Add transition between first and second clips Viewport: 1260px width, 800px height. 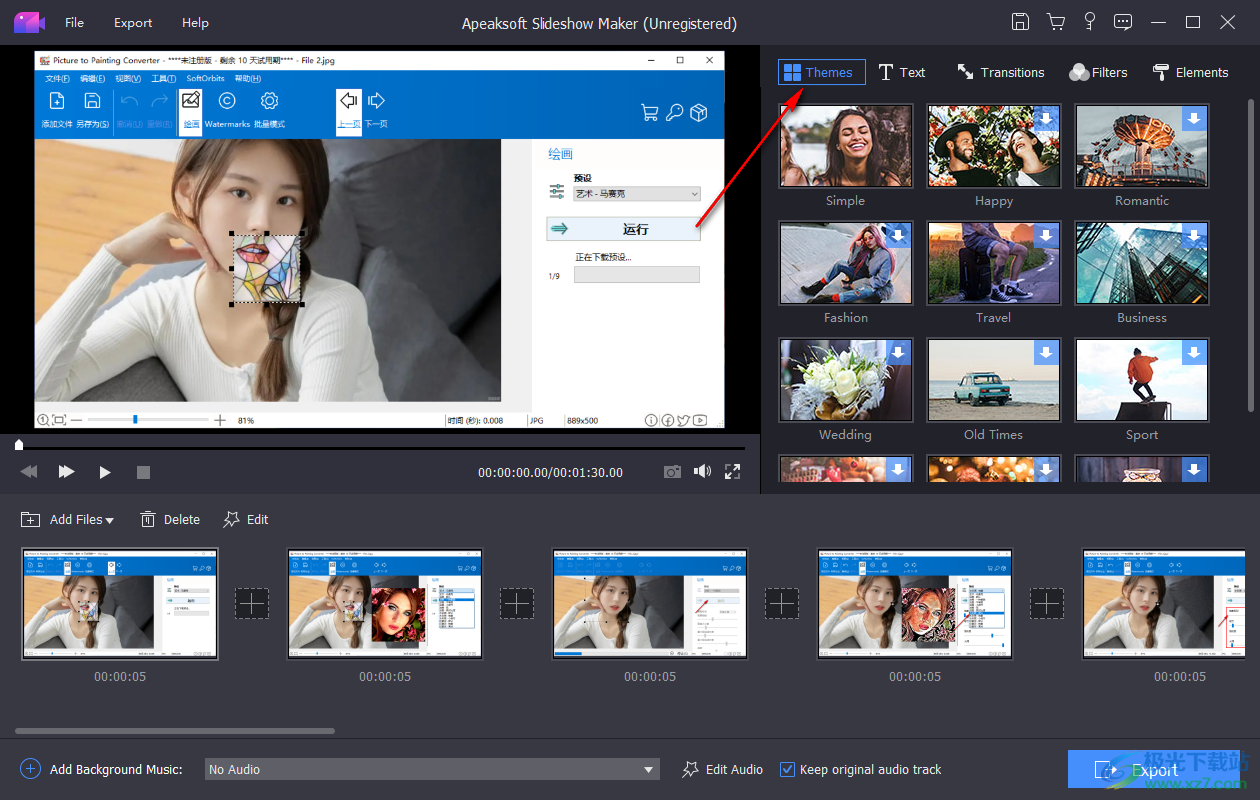pos(252,603)
